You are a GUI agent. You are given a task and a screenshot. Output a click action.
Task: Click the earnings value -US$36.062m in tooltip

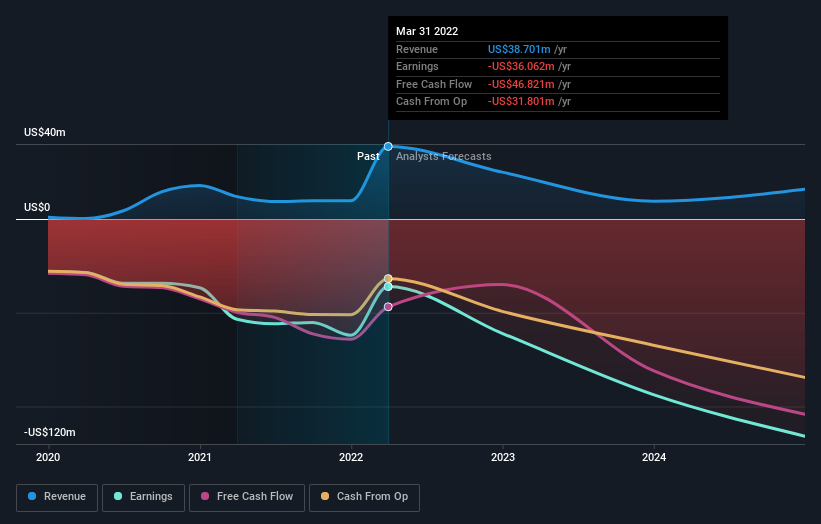(x=521, y=66)
